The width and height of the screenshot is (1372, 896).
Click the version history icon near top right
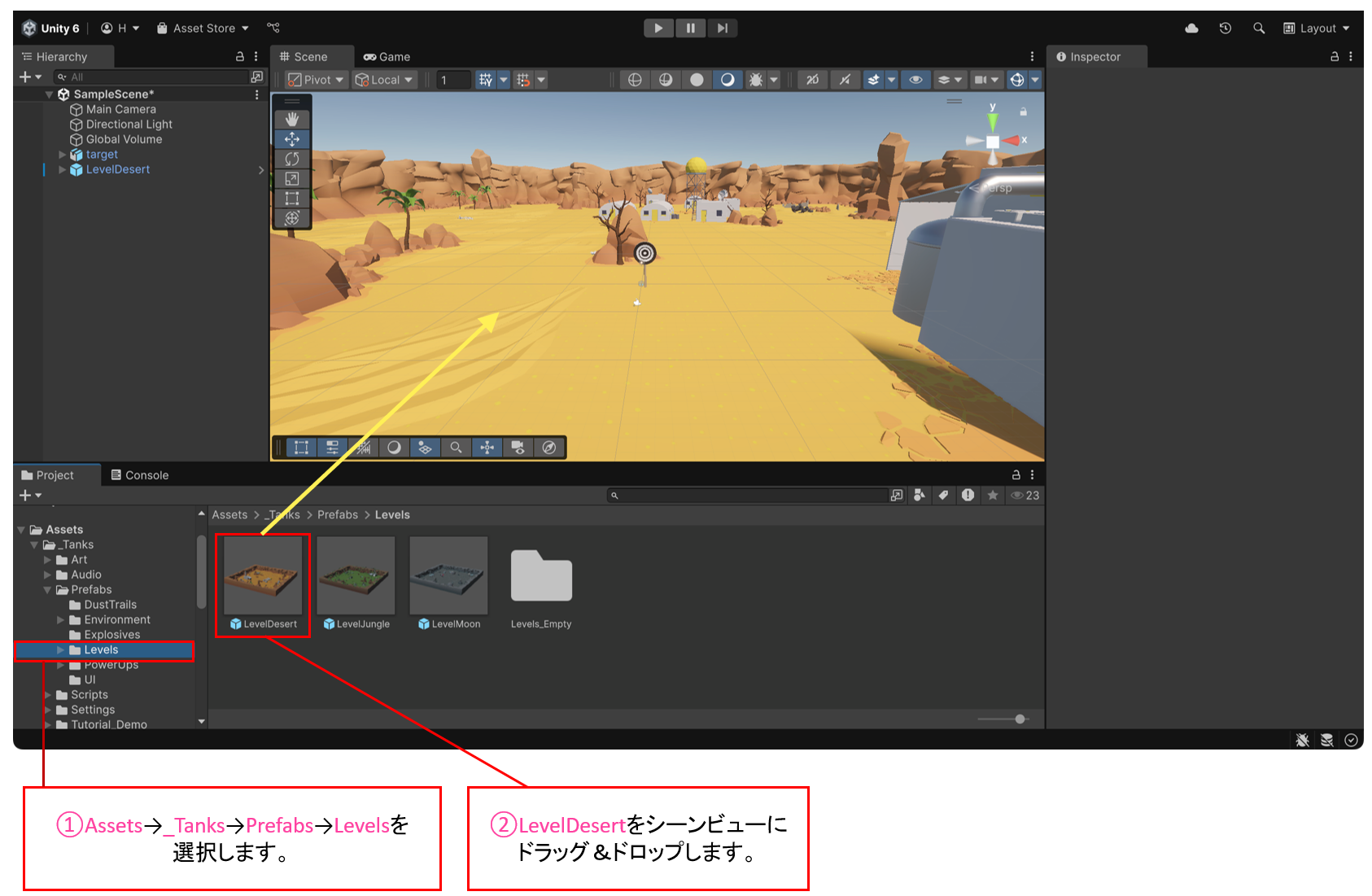click(1226, 28)
